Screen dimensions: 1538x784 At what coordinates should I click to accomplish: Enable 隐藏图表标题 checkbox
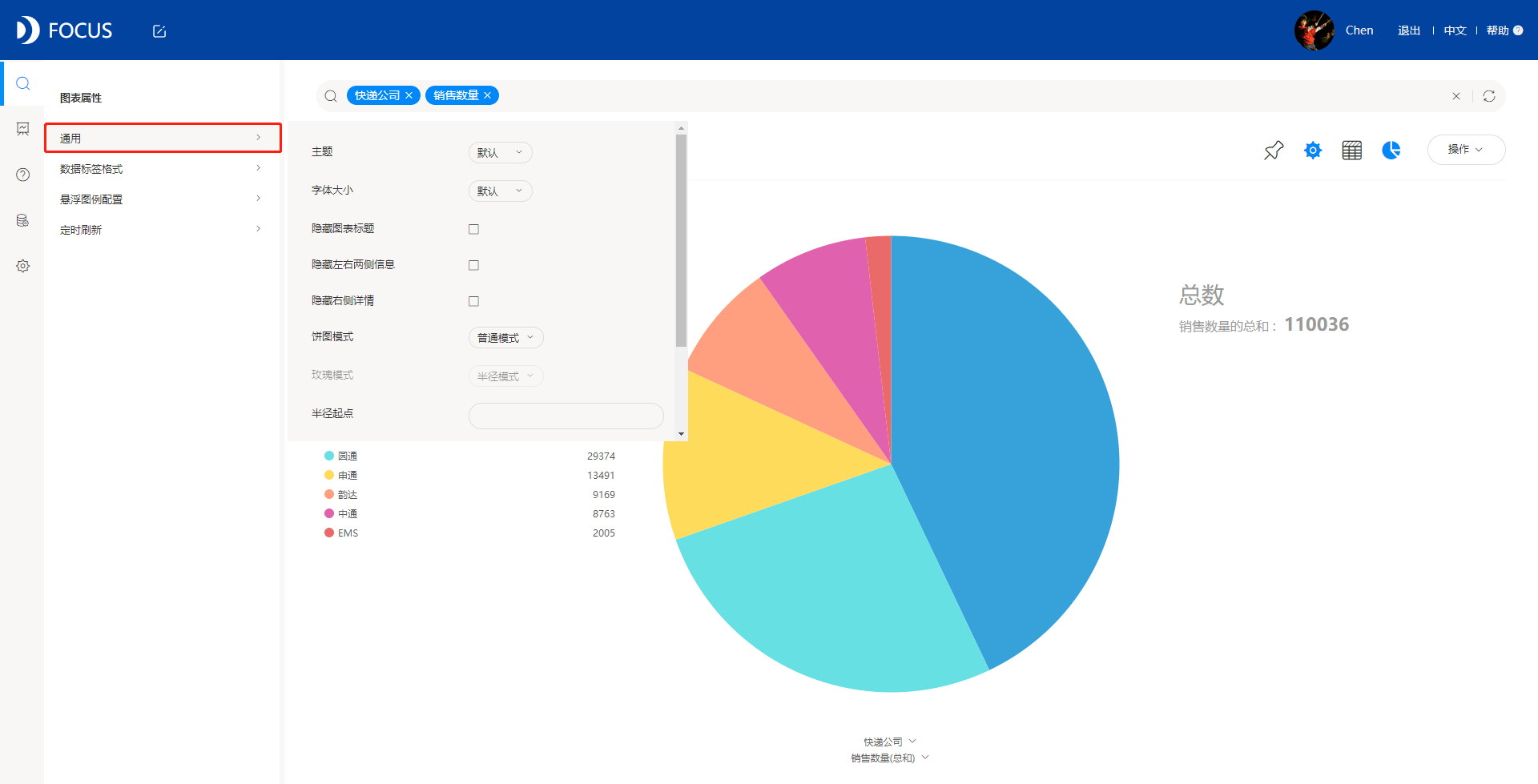(473, 229)
